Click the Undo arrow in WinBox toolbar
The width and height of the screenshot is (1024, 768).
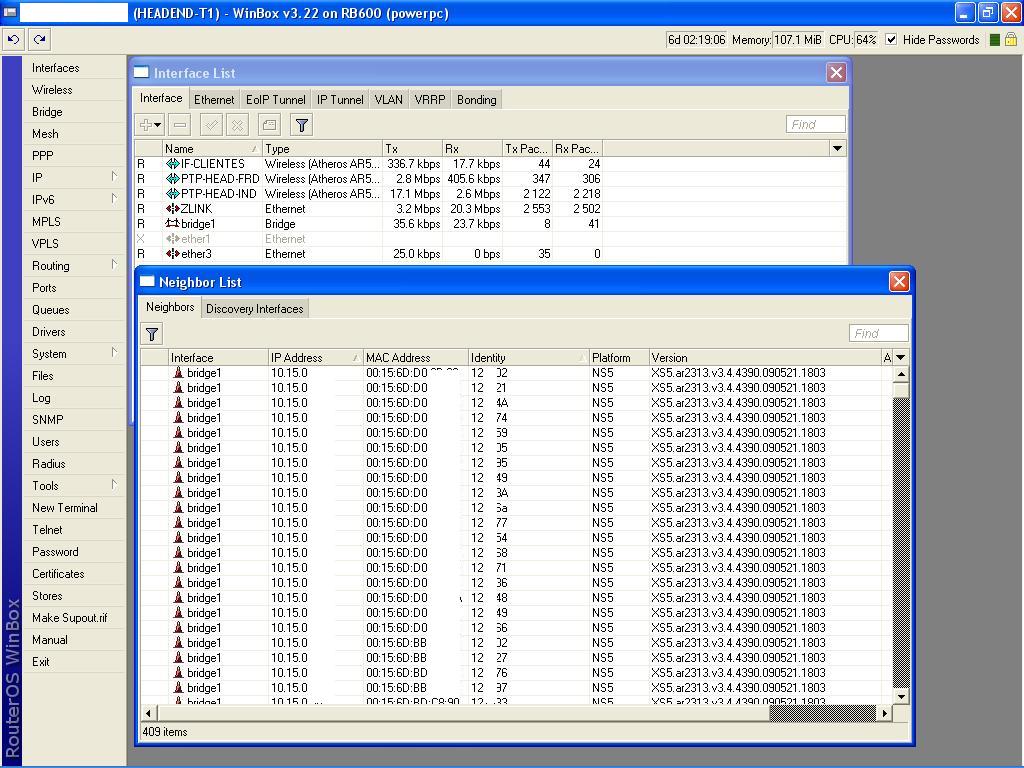tap(14, 40)
